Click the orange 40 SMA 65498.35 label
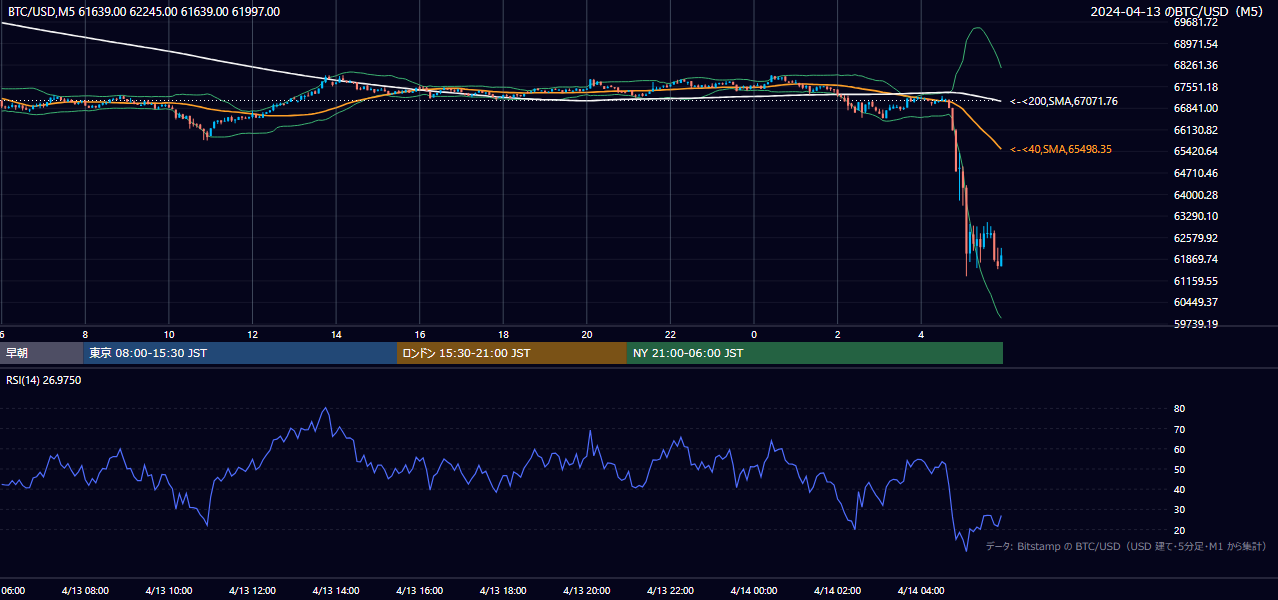The image size is (1278, 600). (1061, 149)
